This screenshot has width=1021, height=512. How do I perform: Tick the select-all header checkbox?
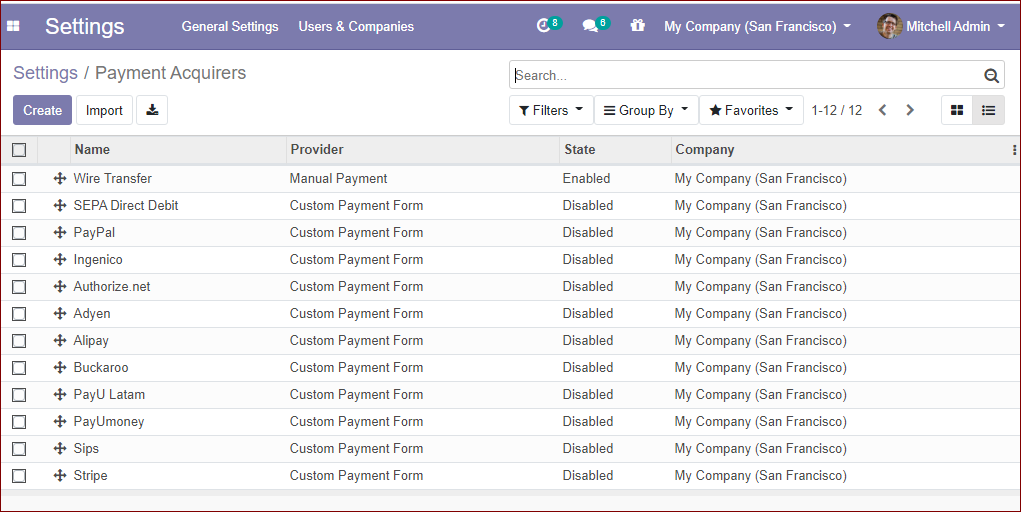19,150
